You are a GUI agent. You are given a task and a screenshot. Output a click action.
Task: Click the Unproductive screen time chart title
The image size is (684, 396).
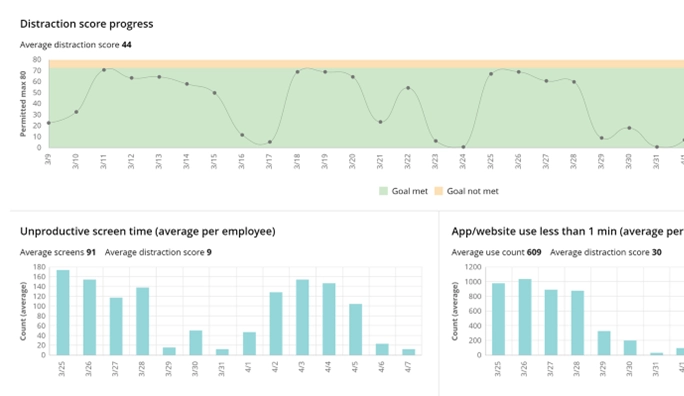(x=148, y=231)
